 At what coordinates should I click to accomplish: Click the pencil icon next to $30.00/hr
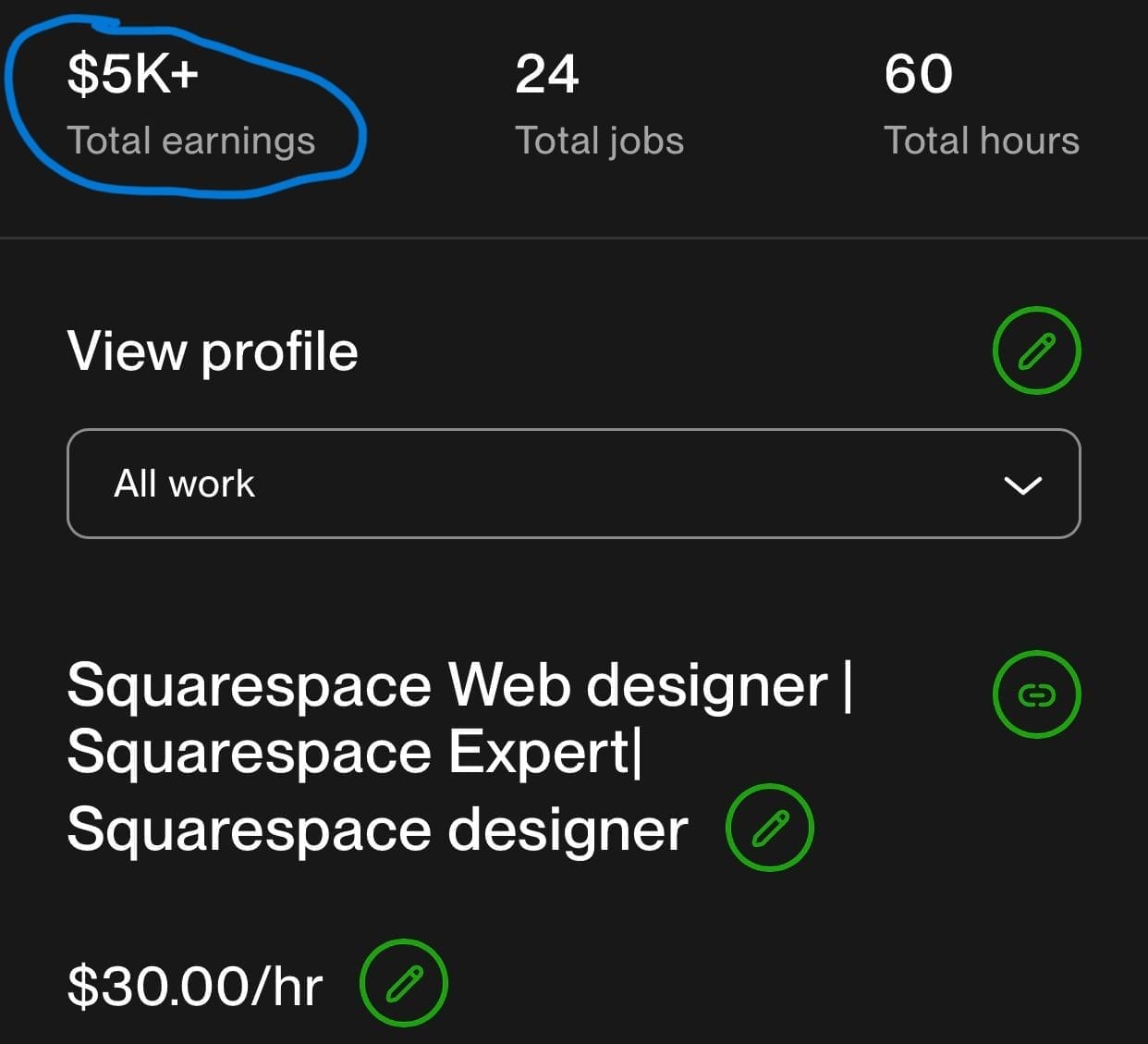403,983
